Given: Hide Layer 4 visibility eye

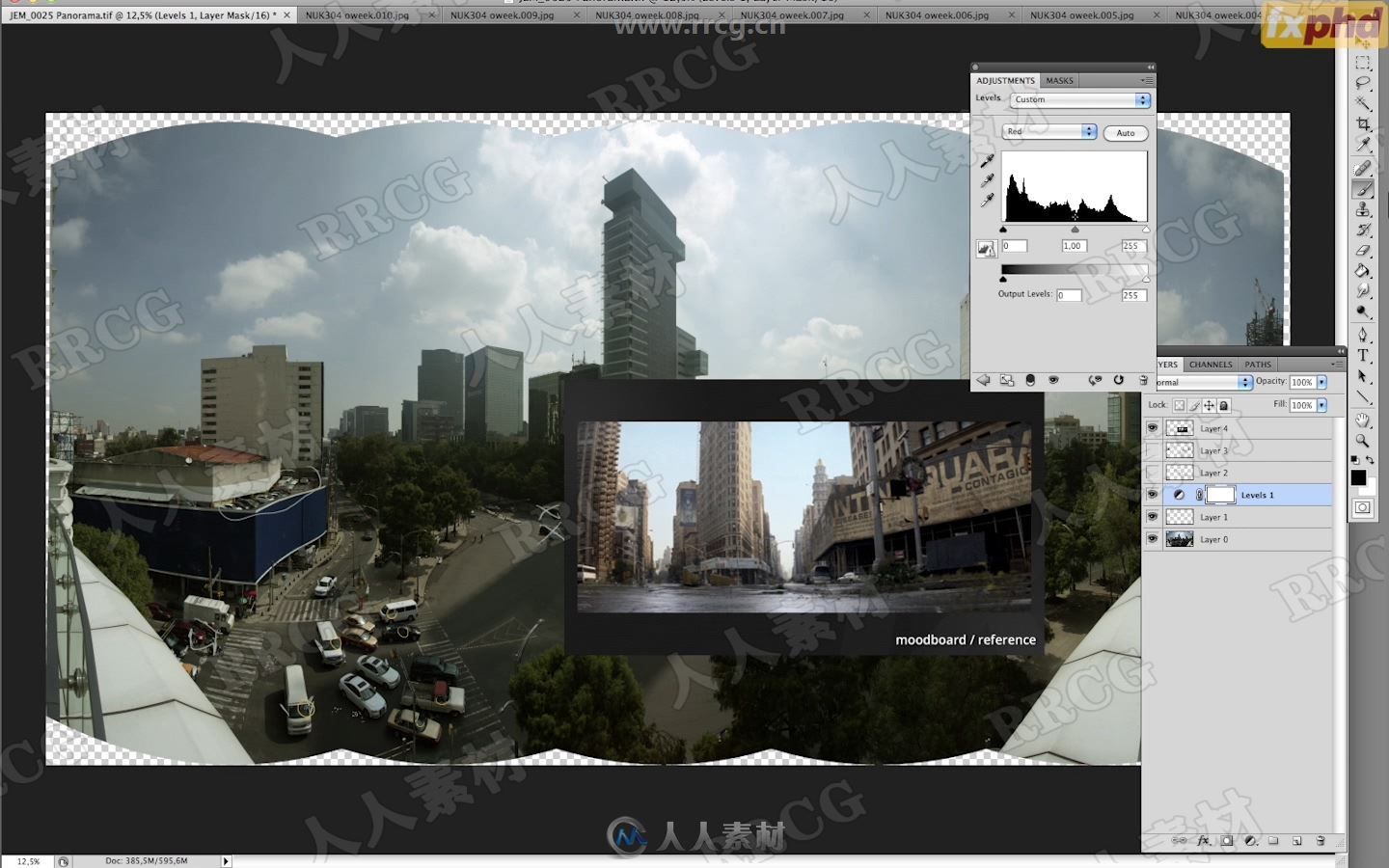Looking at the screenshot, I should tap(1152, 427).
